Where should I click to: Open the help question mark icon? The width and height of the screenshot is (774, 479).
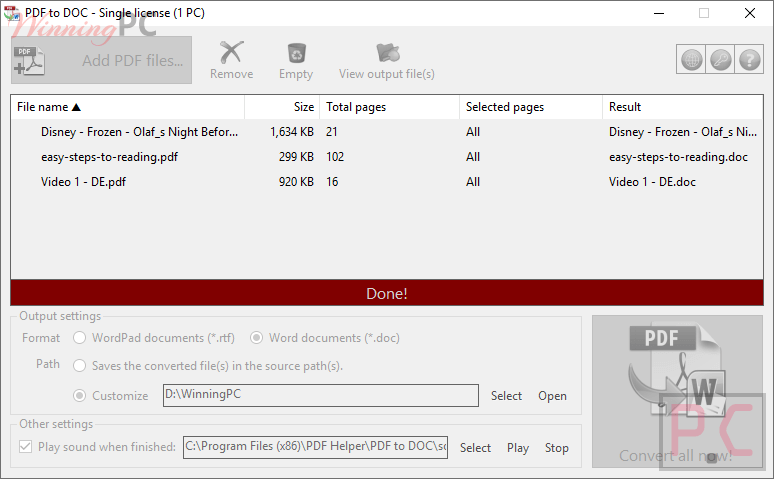tap(749, 60)
